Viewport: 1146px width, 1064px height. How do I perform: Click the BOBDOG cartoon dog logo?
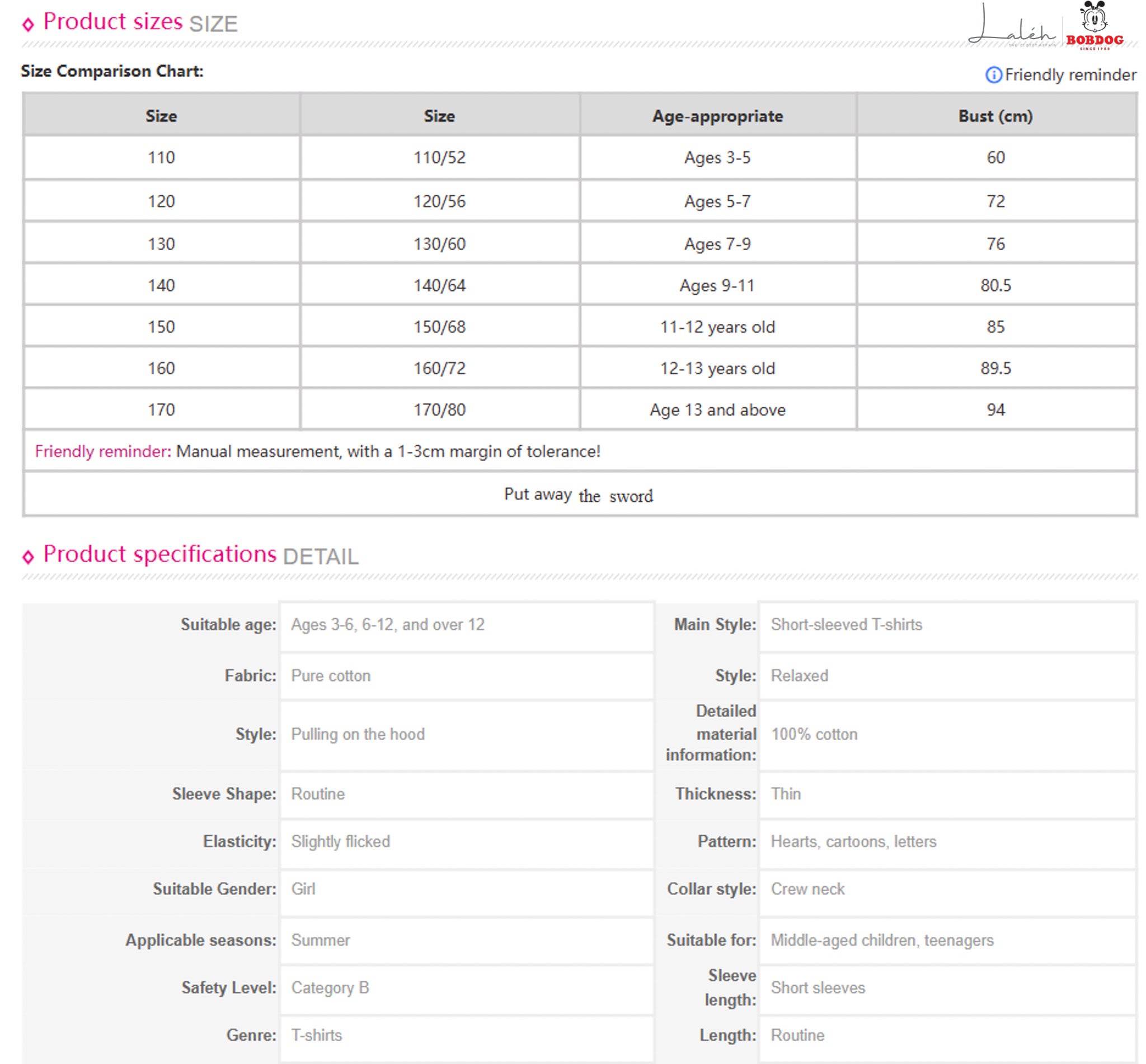1094,25
